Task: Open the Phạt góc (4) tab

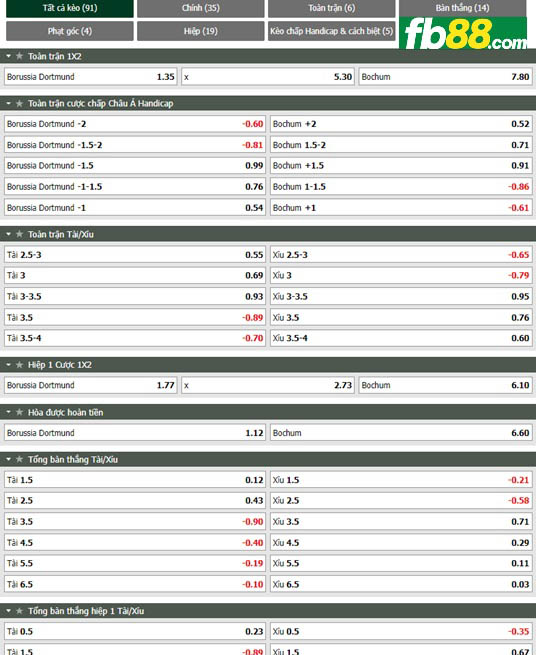Action: [x=70, y=31]
